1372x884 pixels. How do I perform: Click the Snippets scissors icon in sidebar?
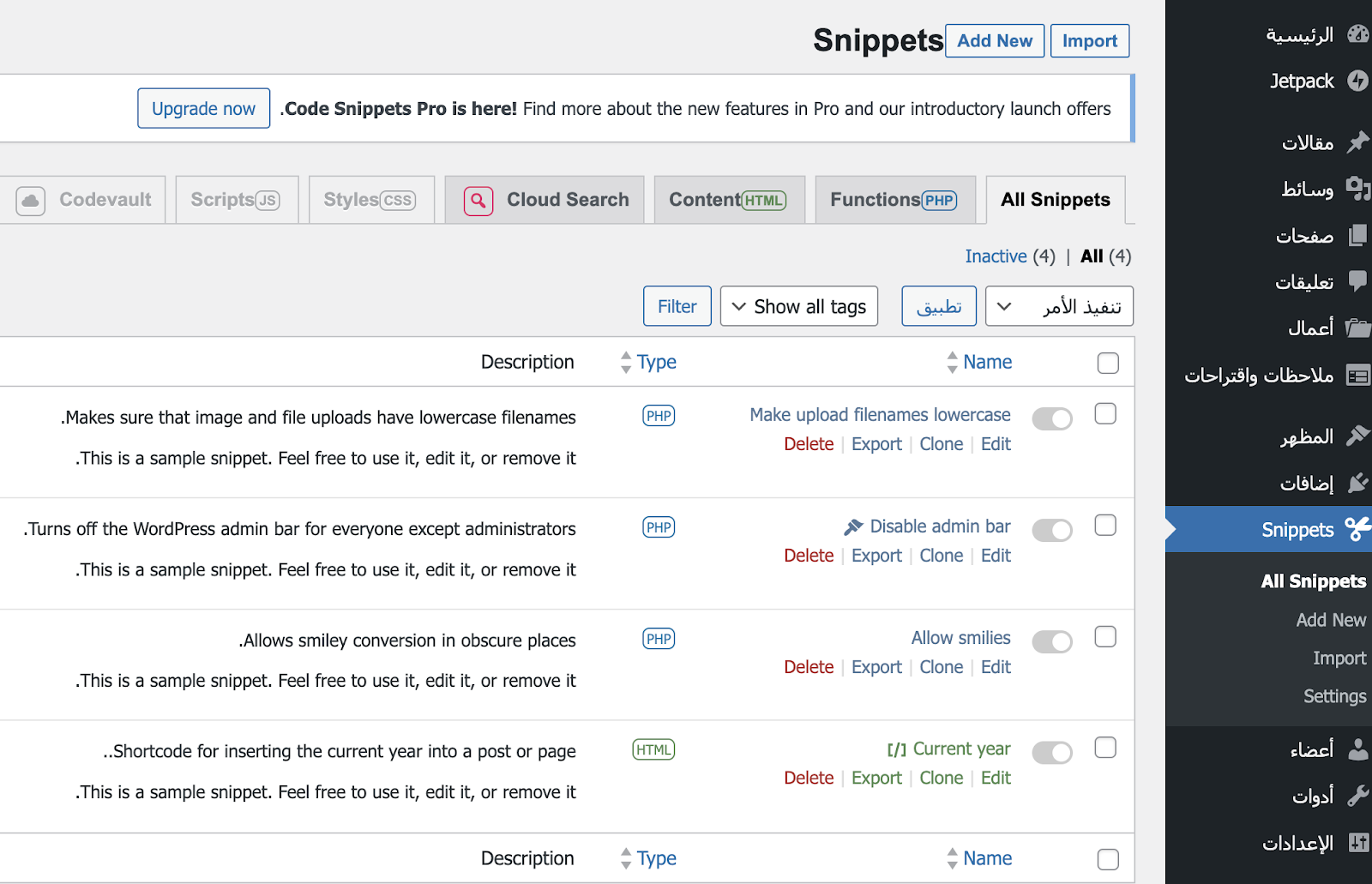(1357, 529)
